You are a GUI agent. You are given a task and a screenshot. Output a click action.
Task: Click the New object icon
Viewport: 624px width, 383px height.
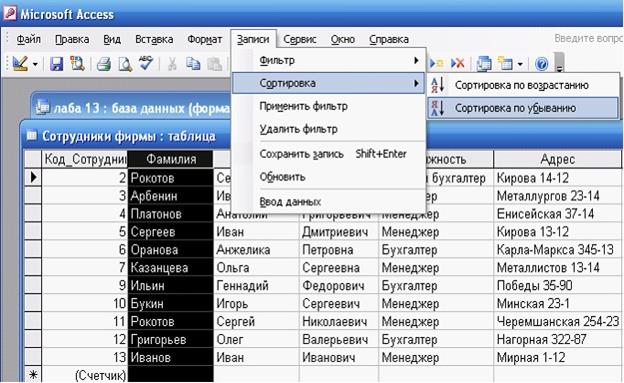[506, 64]
